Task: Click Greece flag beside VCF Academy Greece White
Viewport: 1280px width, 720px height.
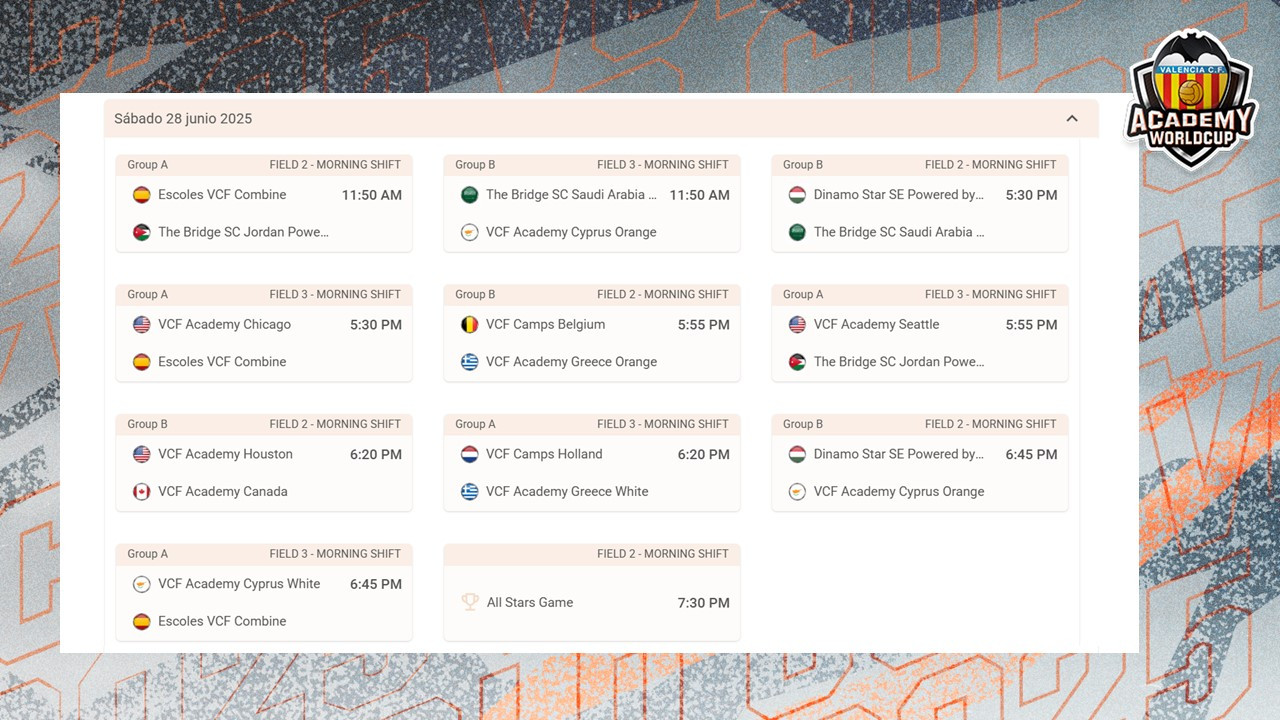Action: point(470,492)
